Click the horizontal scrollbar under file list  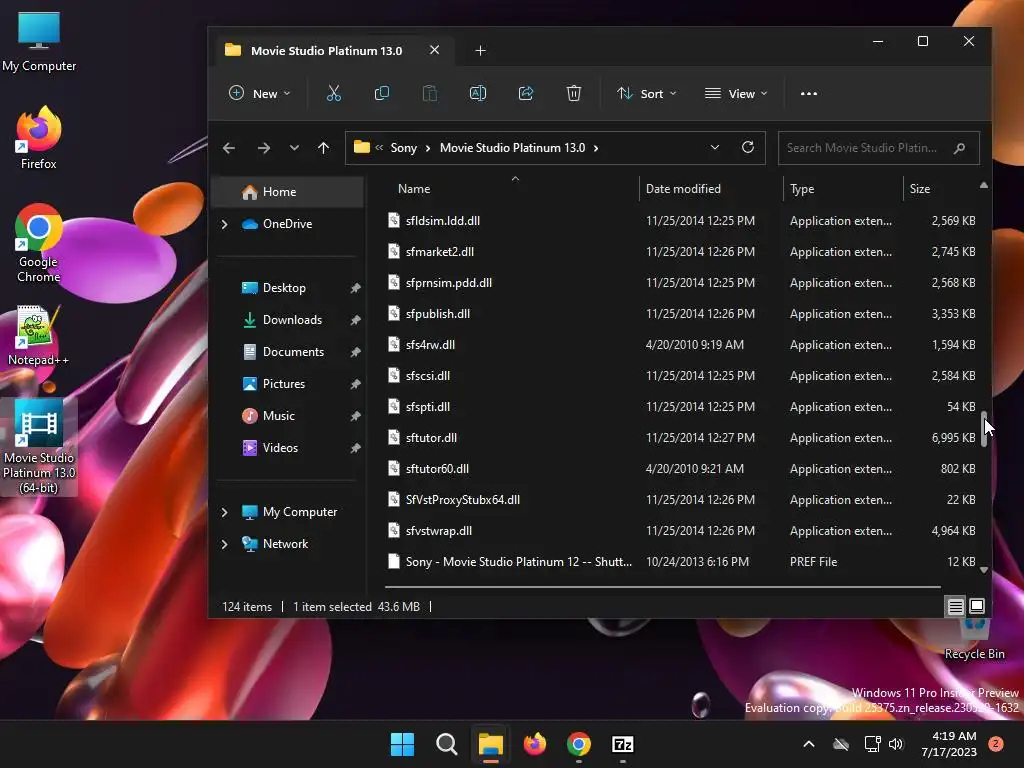663,587
